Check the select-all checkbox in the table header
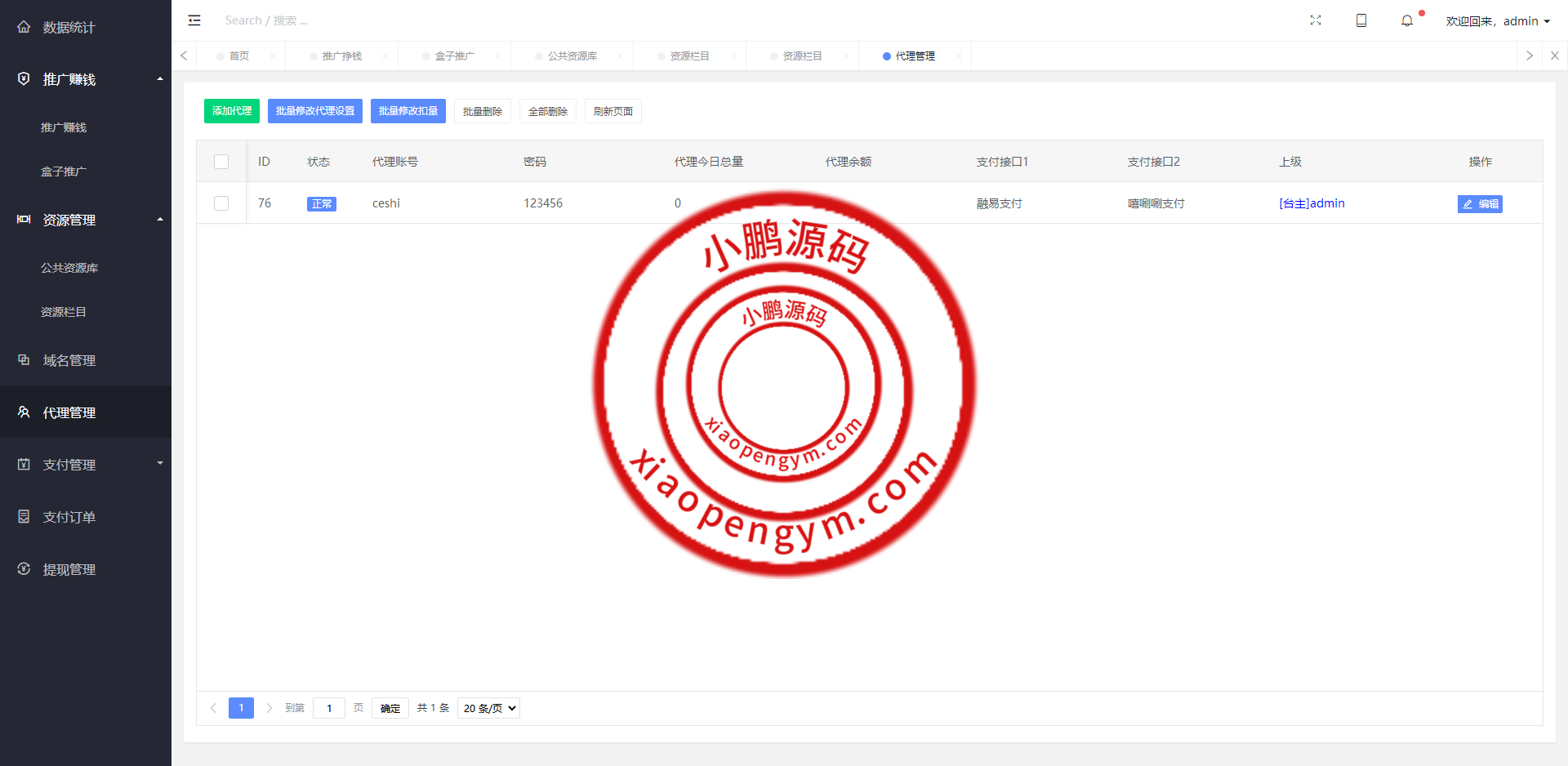This screenshot has height=766, width=1568. coord(221,162)
